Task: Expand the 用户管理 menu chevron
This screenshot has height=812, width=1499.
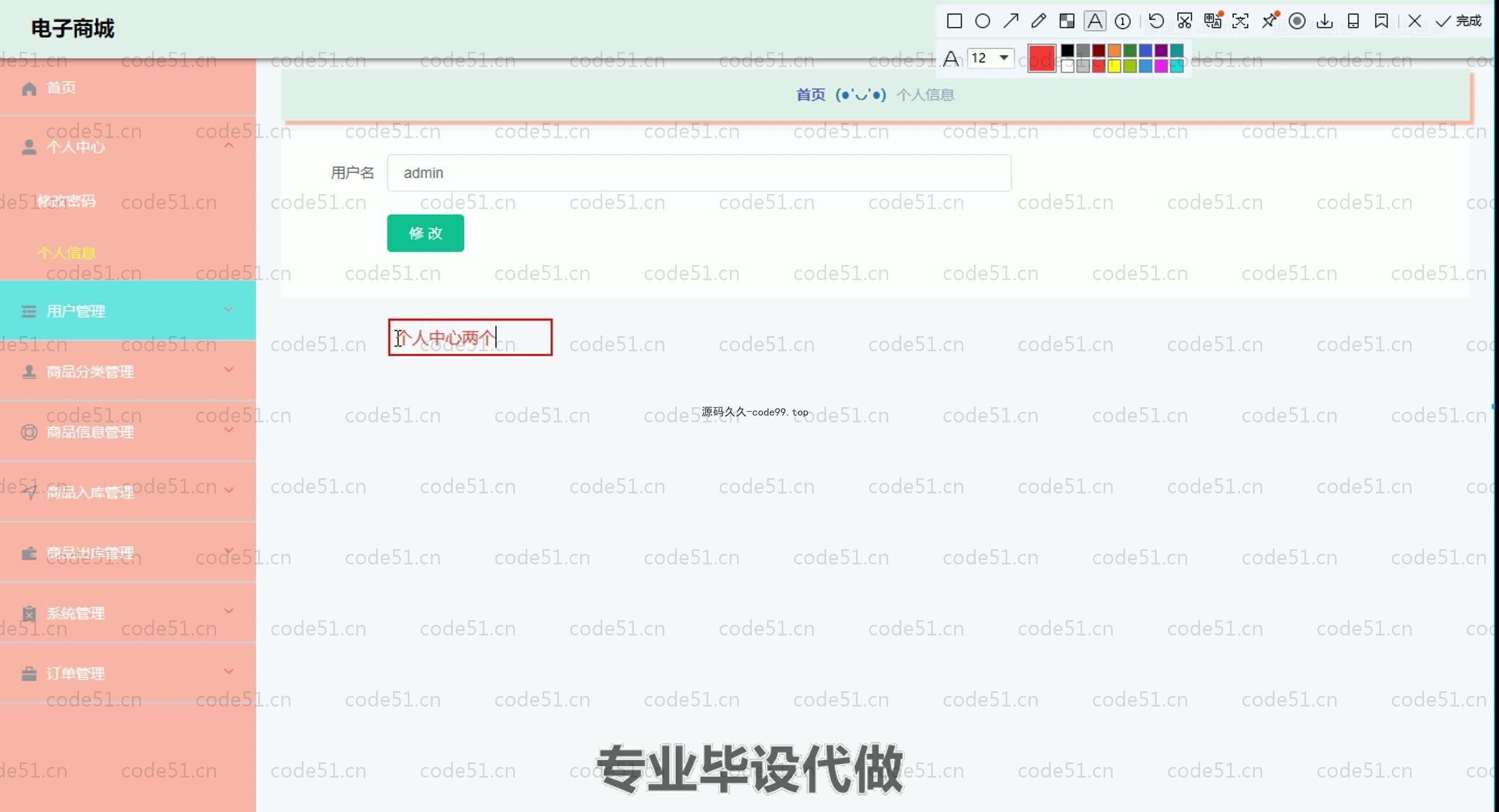Action: [229, 310]
